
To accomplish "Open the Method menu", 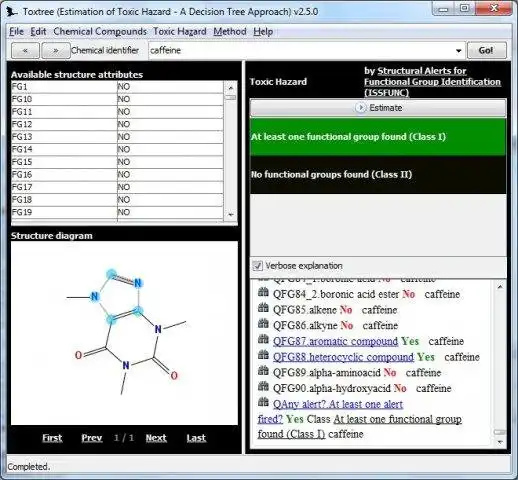I will tap(230, 32).
